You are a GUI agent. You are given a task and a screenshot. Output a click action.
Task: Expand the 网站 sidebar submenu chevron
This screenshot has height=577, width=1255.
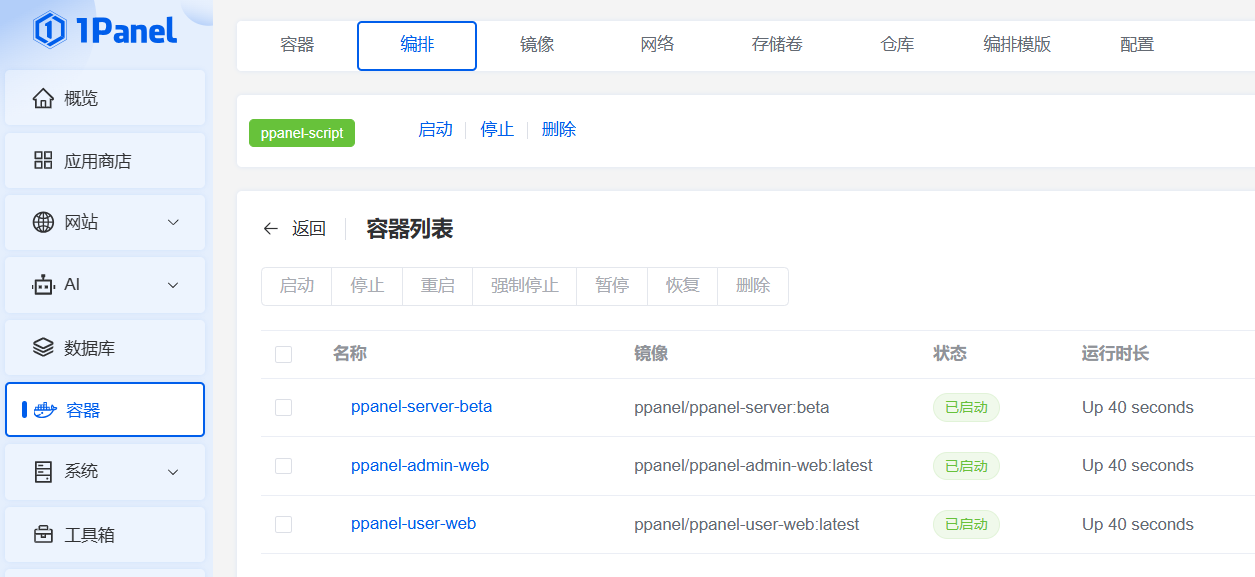173,222
